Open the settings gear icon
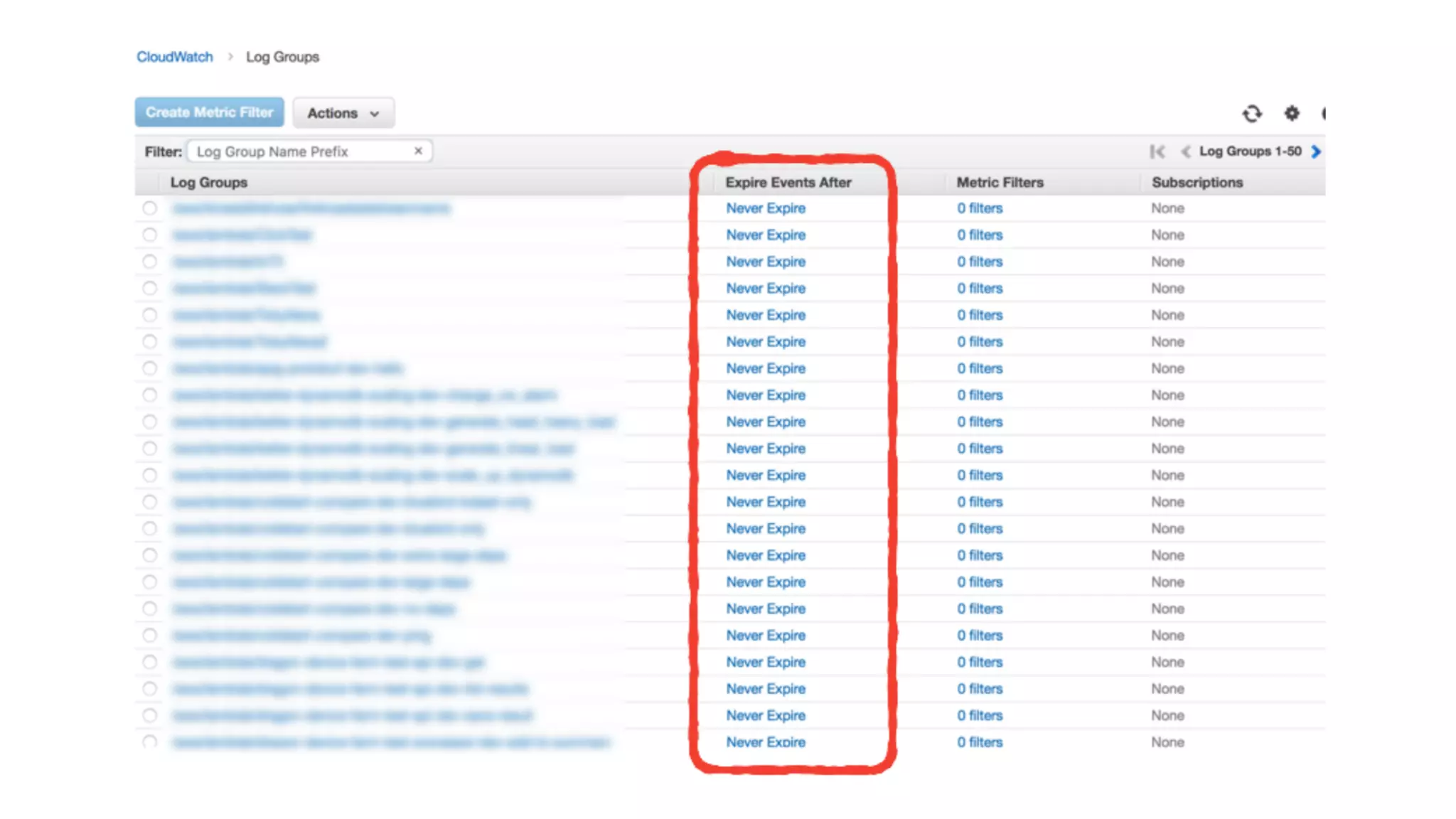 [x=1292, y=113]
